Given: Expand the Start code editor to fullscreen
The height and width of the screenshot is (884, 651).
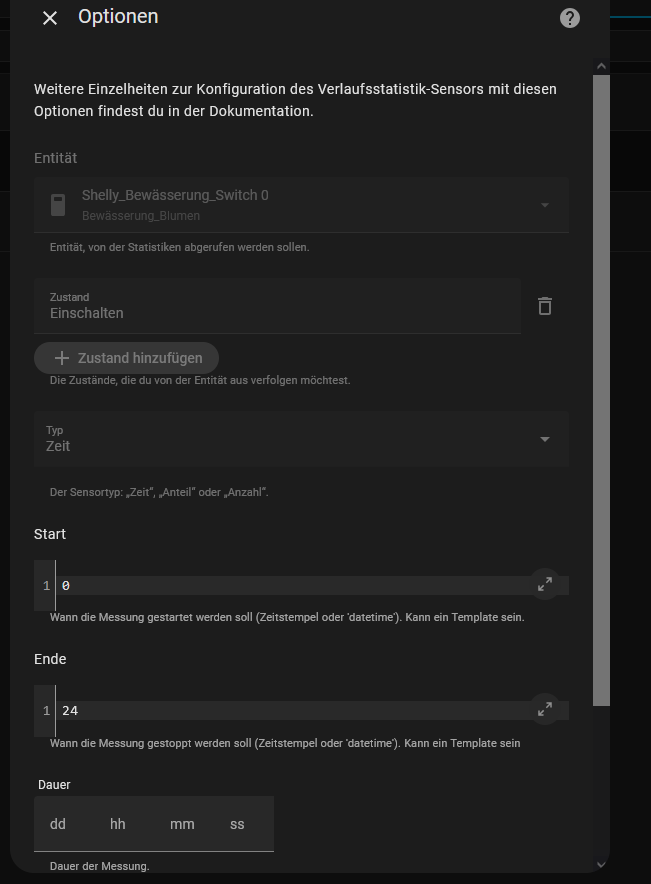Looking at the screenshot, I should click(x=545, y=585).
